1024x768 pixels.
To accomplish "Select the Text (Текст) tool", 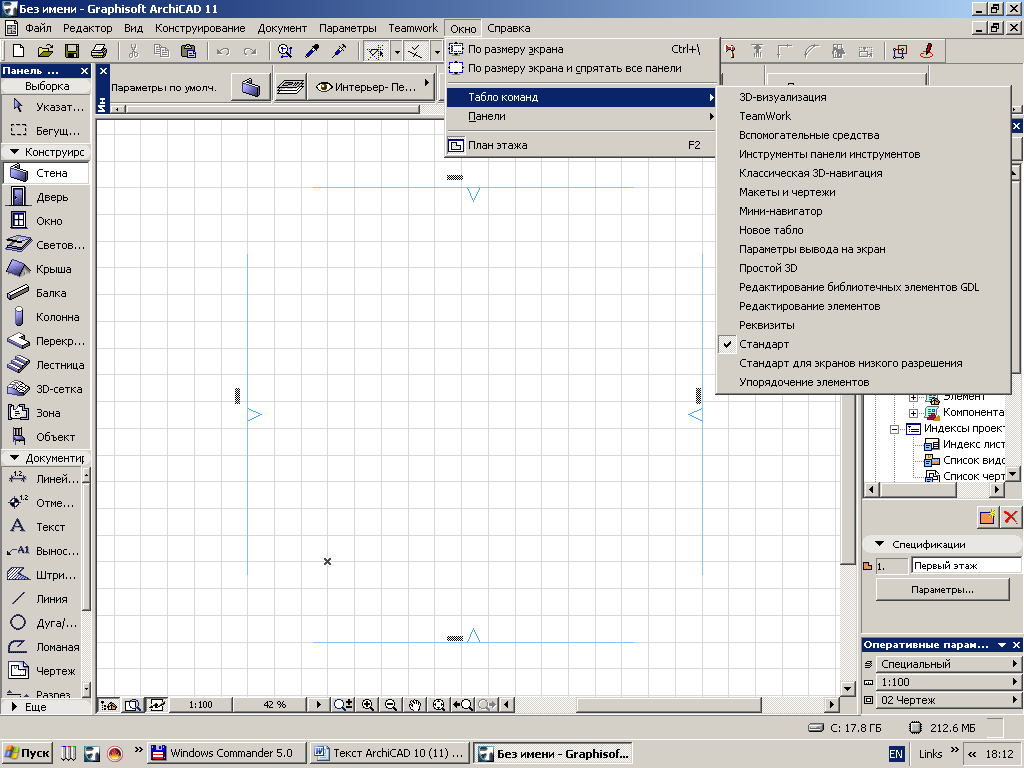I will (x=42, y=527).
